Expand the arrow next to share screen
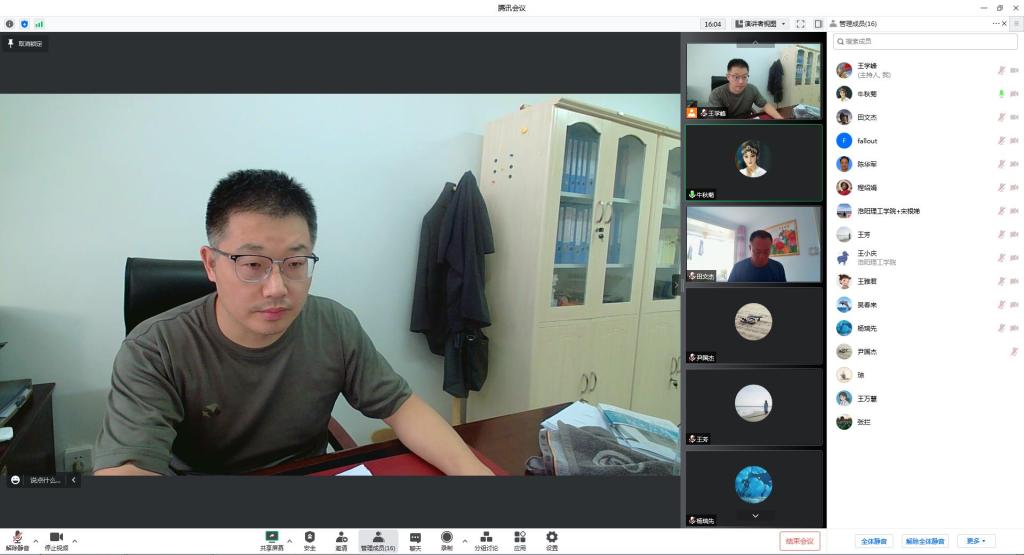The width and height of the screenshot is (1024, 555). (x=290, y=540)
